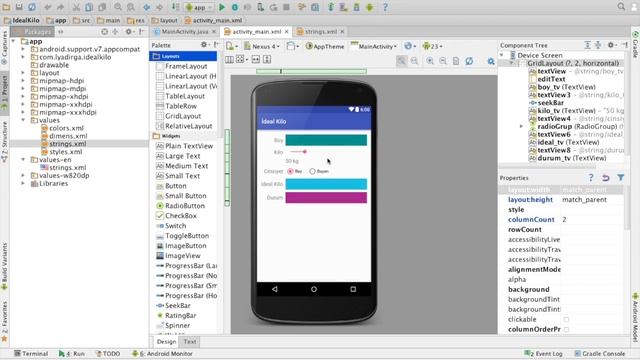Open the locale globe dropdown
640x360 pixels.
point(410,47)
